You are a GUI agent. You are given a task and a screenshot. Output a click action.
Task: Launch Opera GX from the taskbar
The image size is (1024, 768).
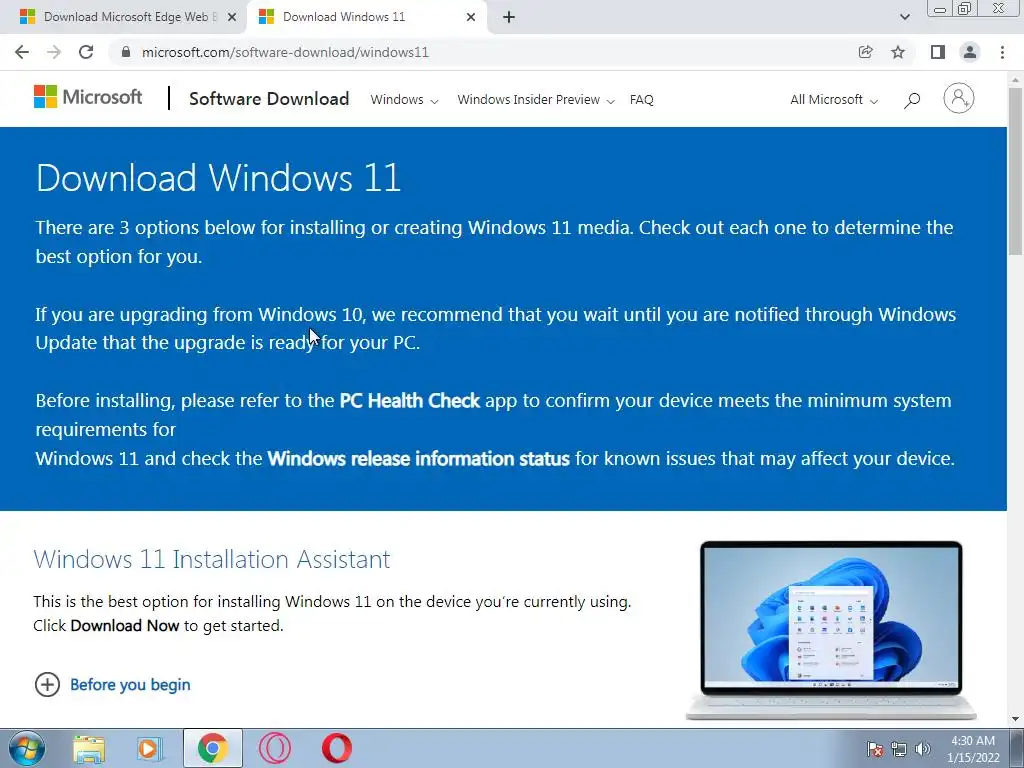pyautogui.click(x=275, y=748)
